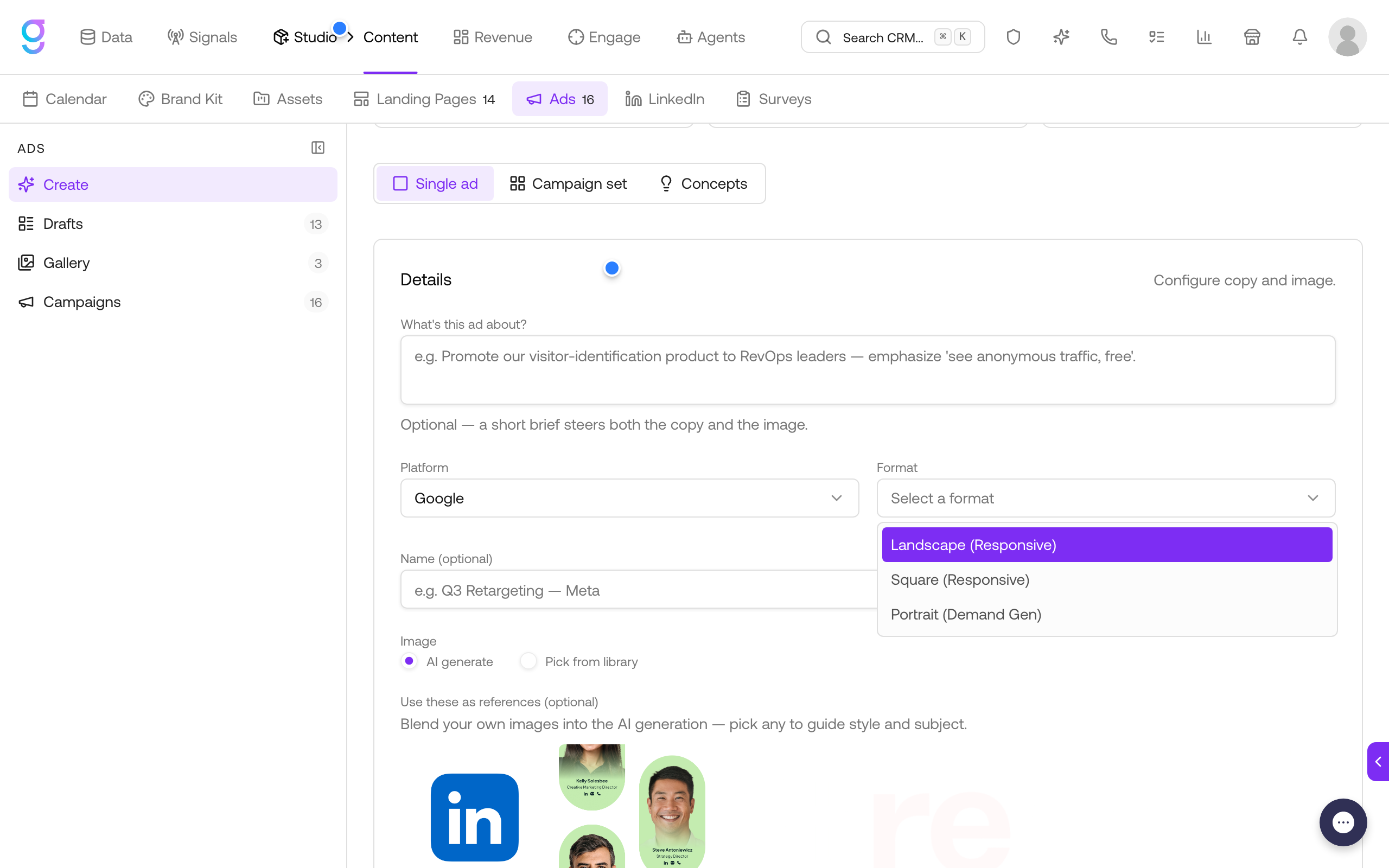Switch to the Assets tab
1389x868 pixels.
pyautogui.click(x=288, y=99)
